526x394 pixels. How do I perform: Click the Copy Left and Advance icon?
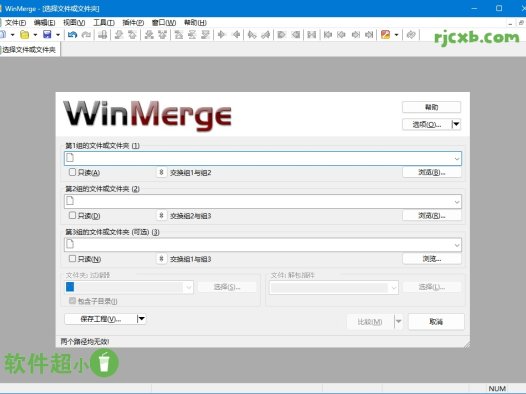tap(266, 35)
